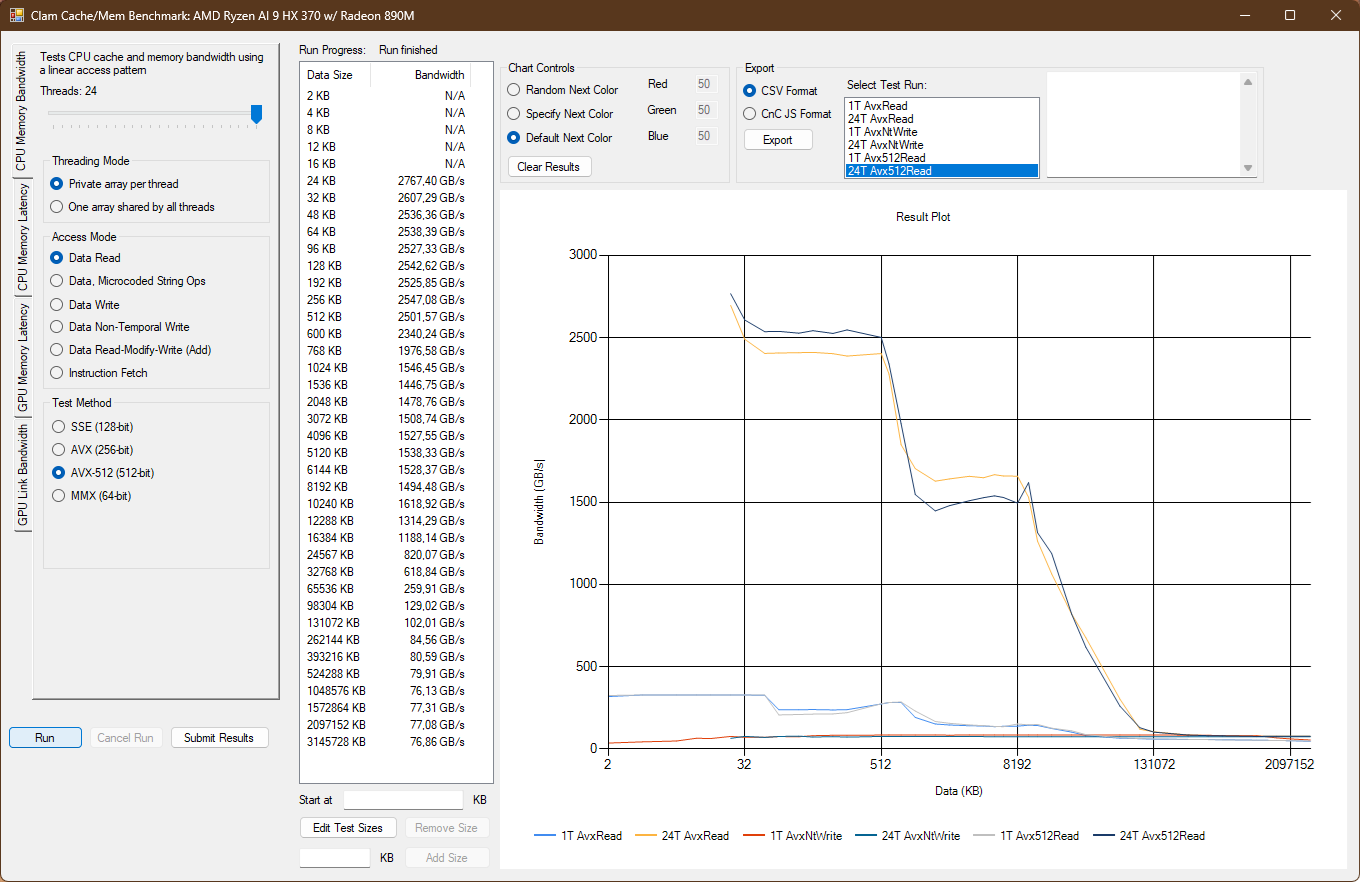The image size is (1360, 882).
Task: Click the 1024 KB row in results list
Action: (385, 367)
